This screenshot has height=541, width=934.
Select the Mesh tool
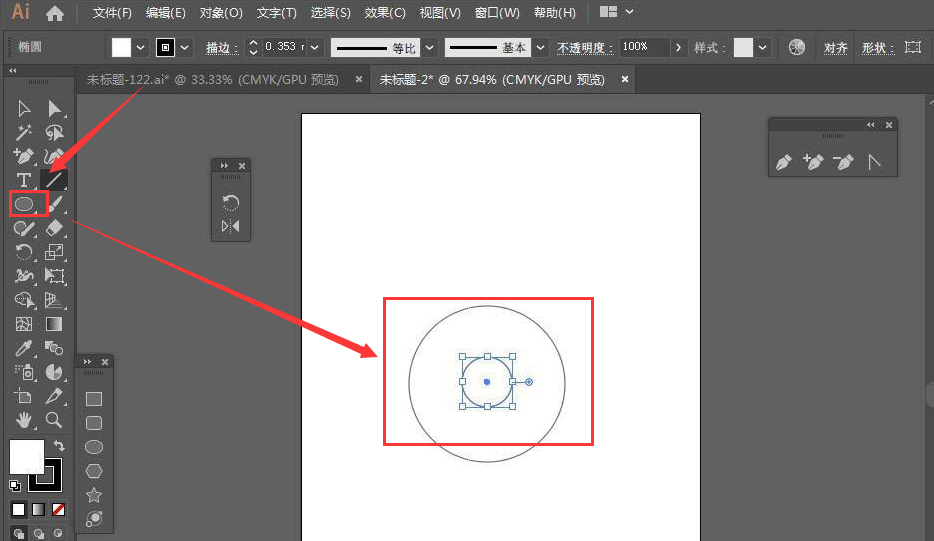pos(24,324)
